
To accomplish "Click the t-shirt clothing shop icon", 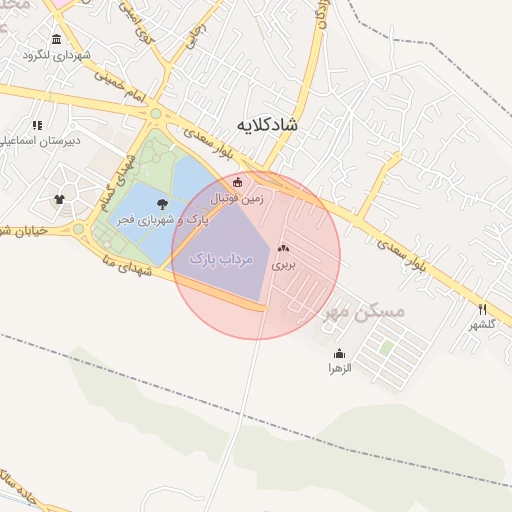I will tap(59, 199).
